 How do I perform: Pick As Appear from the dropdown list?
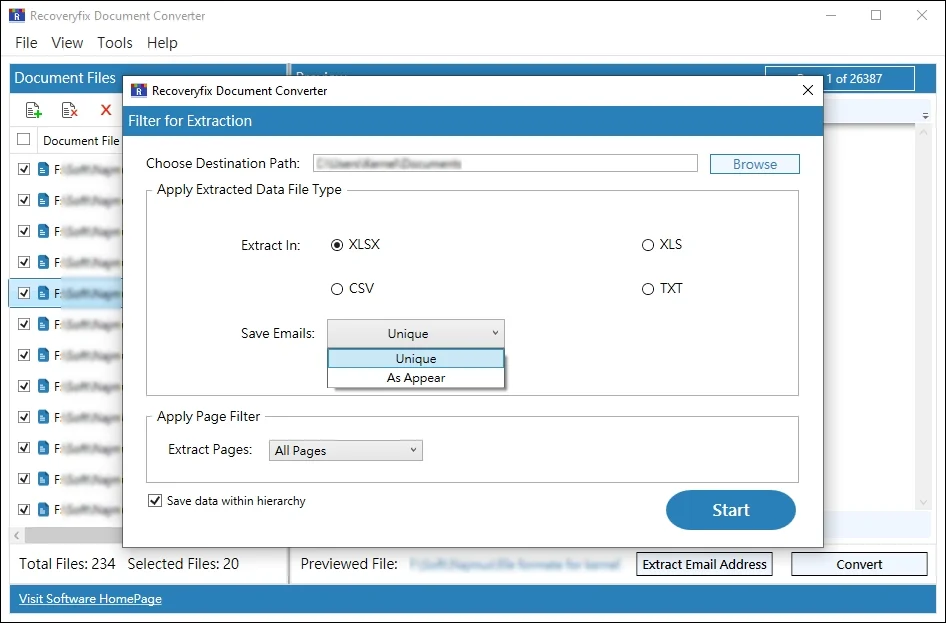click(x=416, y=378)
